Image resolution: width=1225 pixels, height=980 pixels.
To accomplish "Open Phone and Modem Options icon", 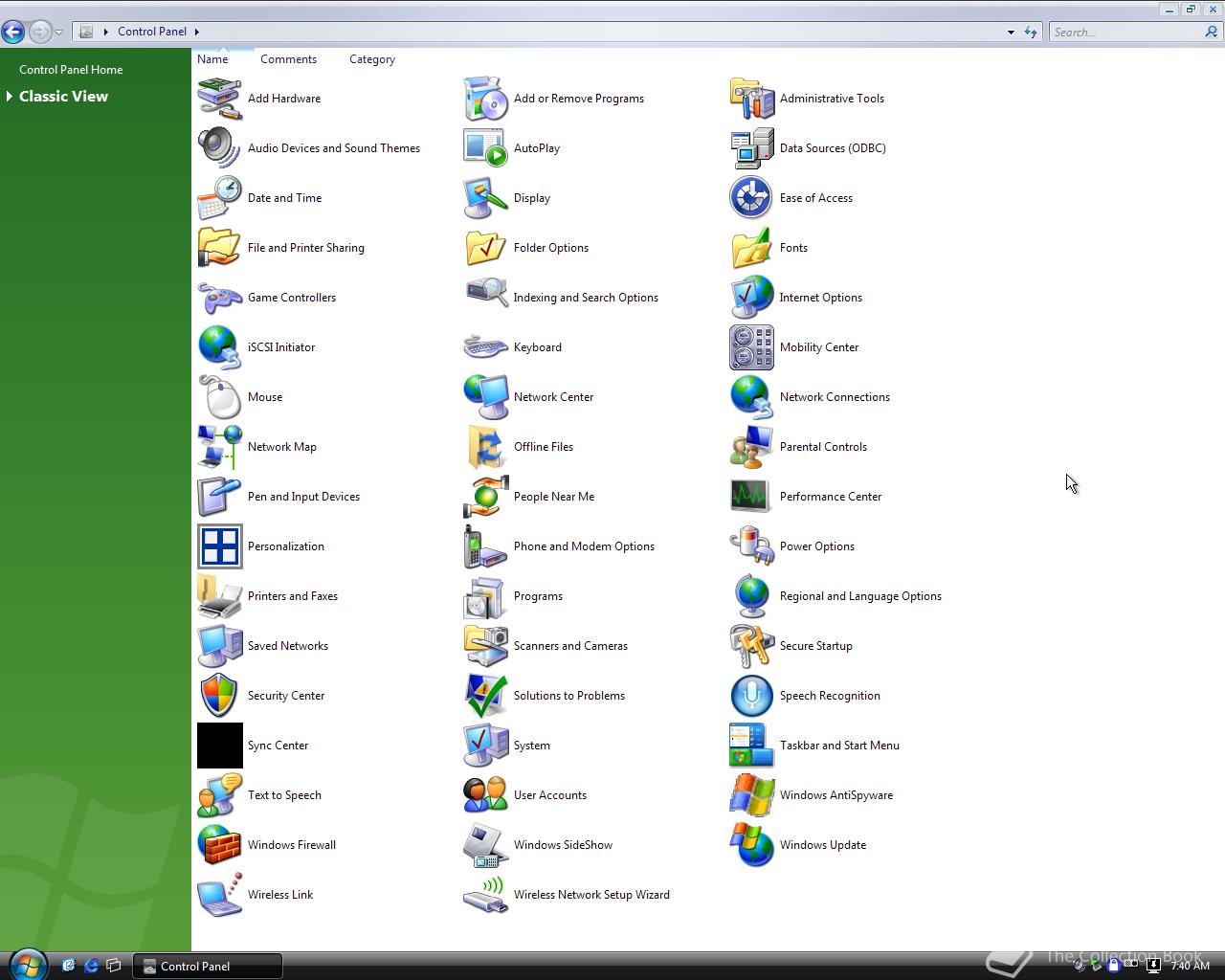I will click(485, 546).
